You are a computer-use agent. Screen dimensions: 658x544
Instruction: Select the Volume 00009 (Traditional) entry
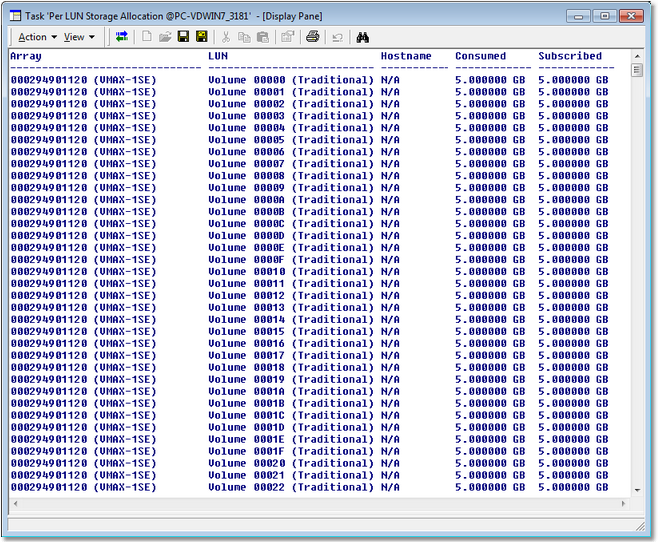tap(290, 188)
